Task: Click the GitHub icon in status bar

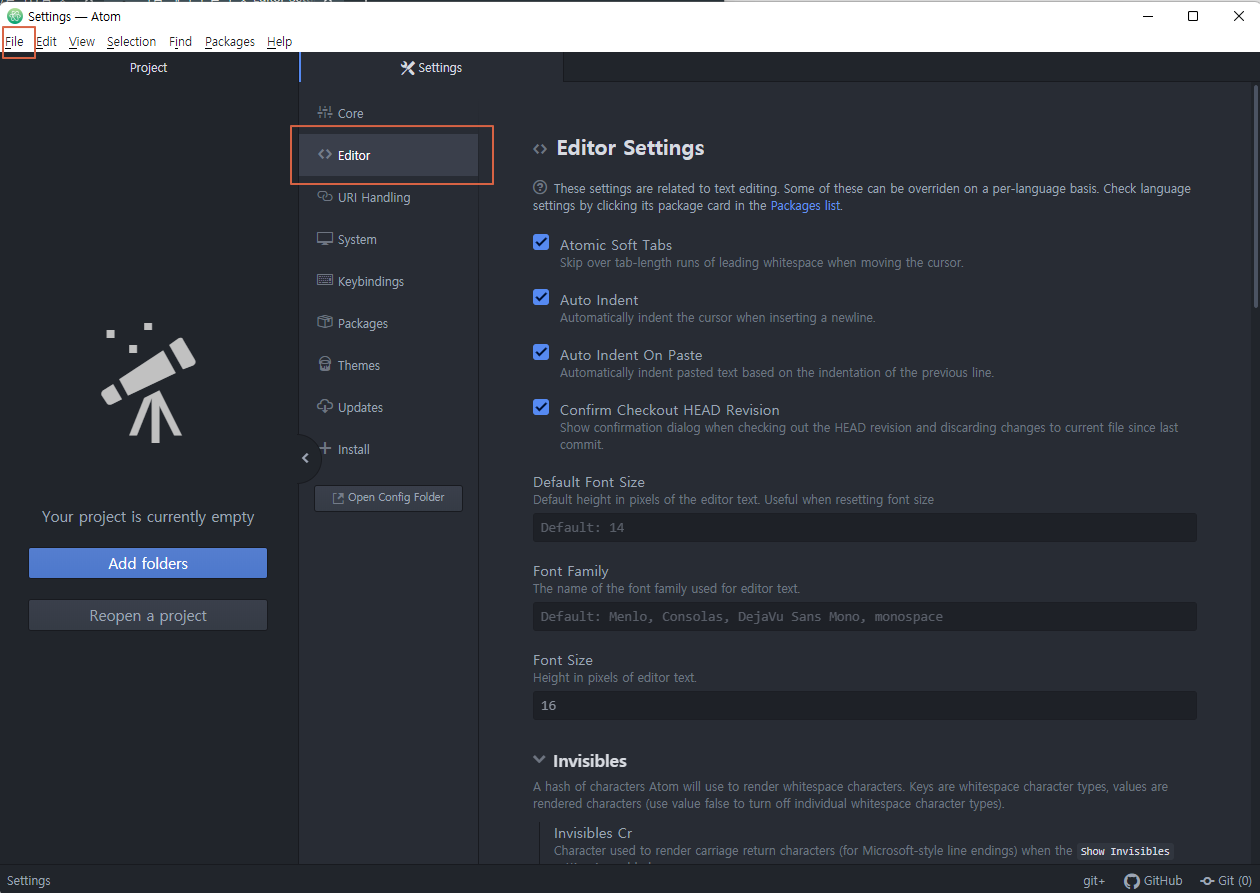Action: [1153, 881]
